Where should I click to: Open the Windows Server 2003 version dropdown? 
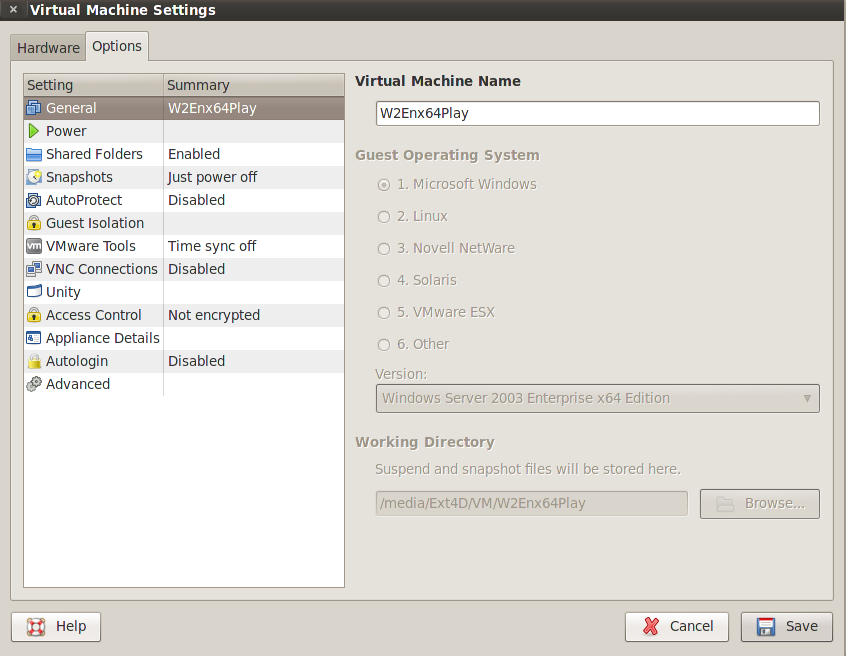pyautogui.click(x=597, y=398)
